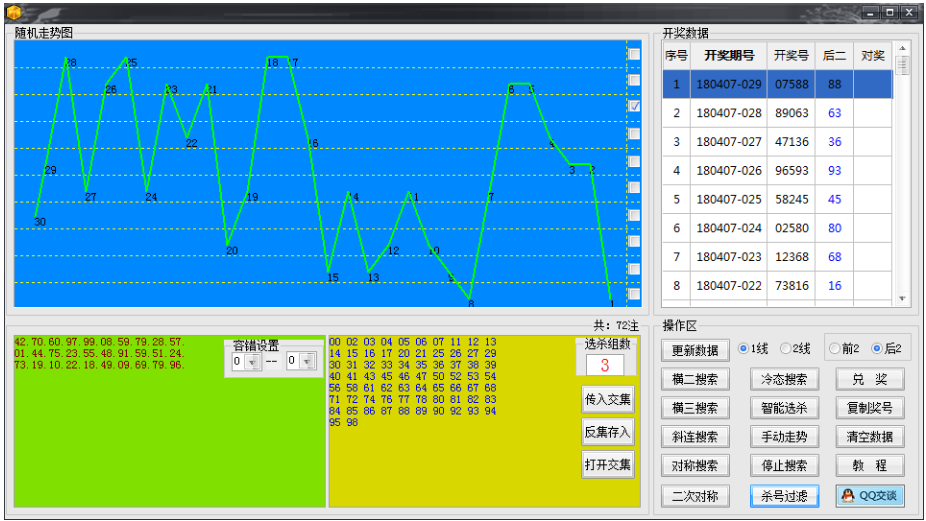926x521 pixels.
Task: Run the 冷态搜索 search
Action: [784, 379]
